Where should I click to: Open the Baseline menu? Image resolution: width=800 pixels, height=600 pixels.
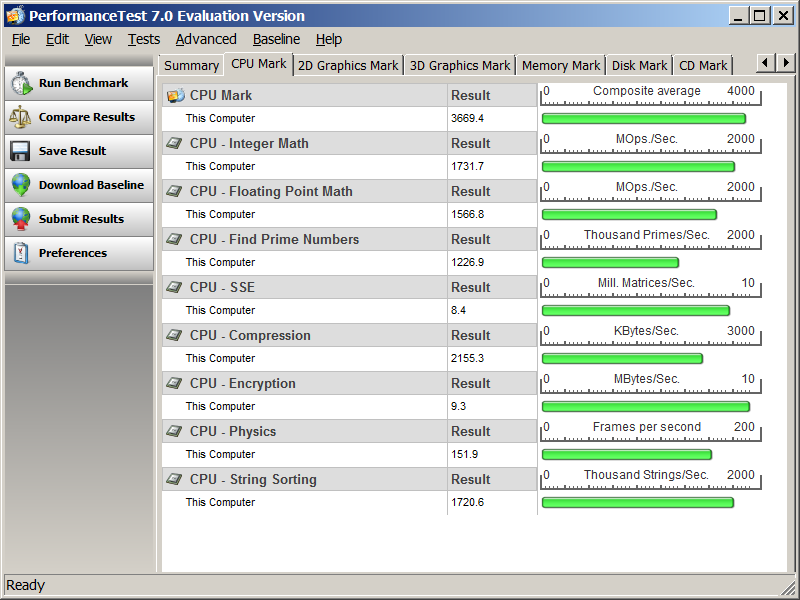point(276,39)
